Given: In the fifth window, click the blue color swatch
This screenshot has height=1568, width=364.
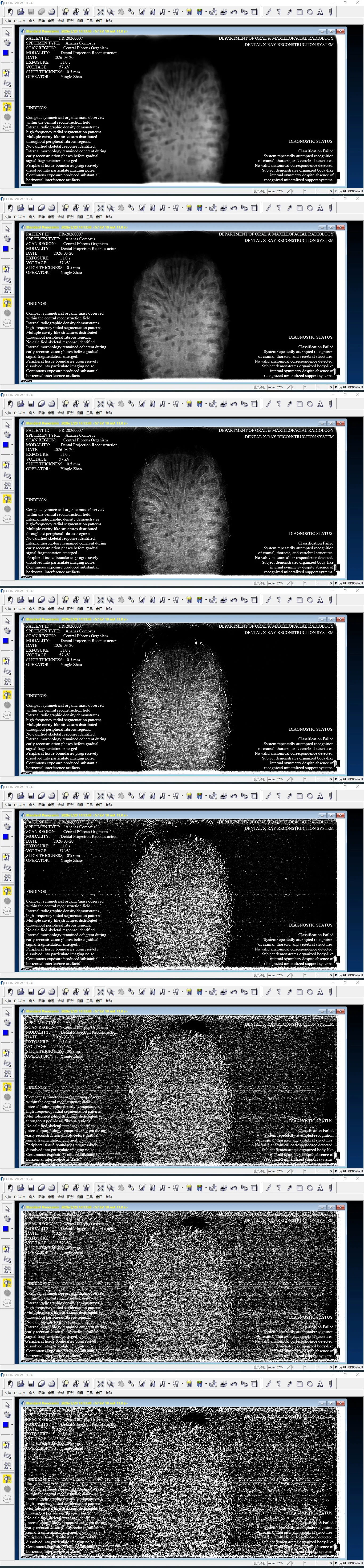Looking at the screenshot, I should pyautogui.click(x=6, y=837).
